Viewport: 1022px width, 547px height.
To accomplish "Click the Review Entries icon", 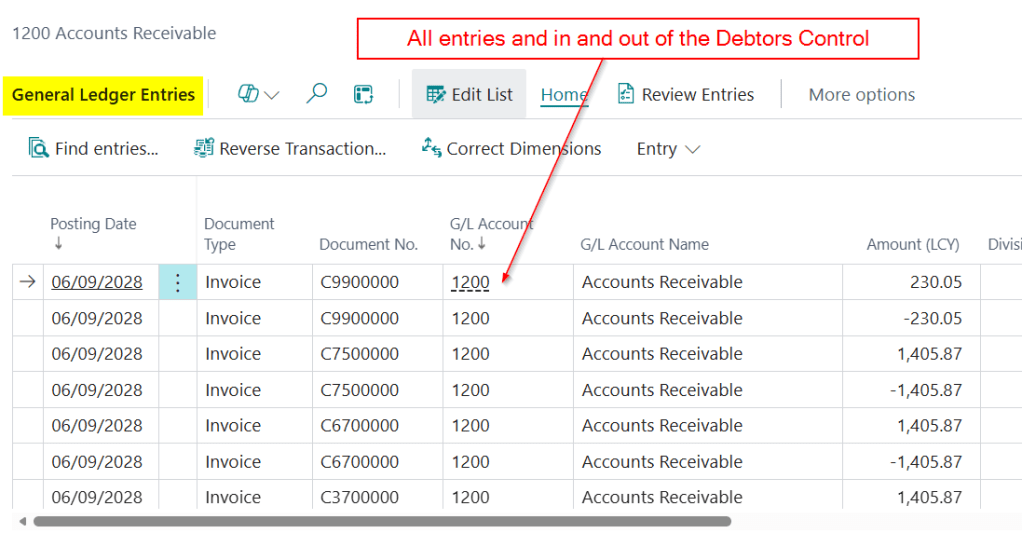I will coord(626,94).
